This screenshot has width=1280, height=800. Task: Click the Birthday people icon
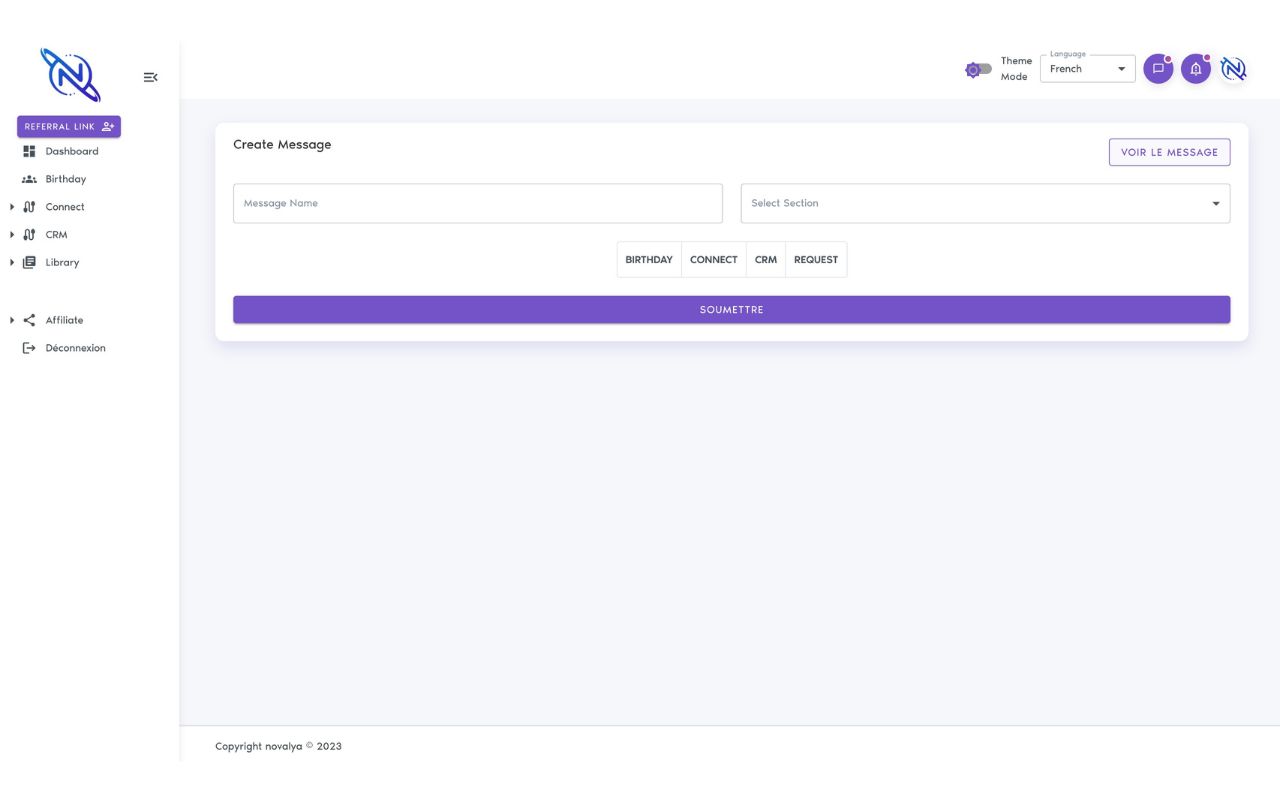[29, 179]
